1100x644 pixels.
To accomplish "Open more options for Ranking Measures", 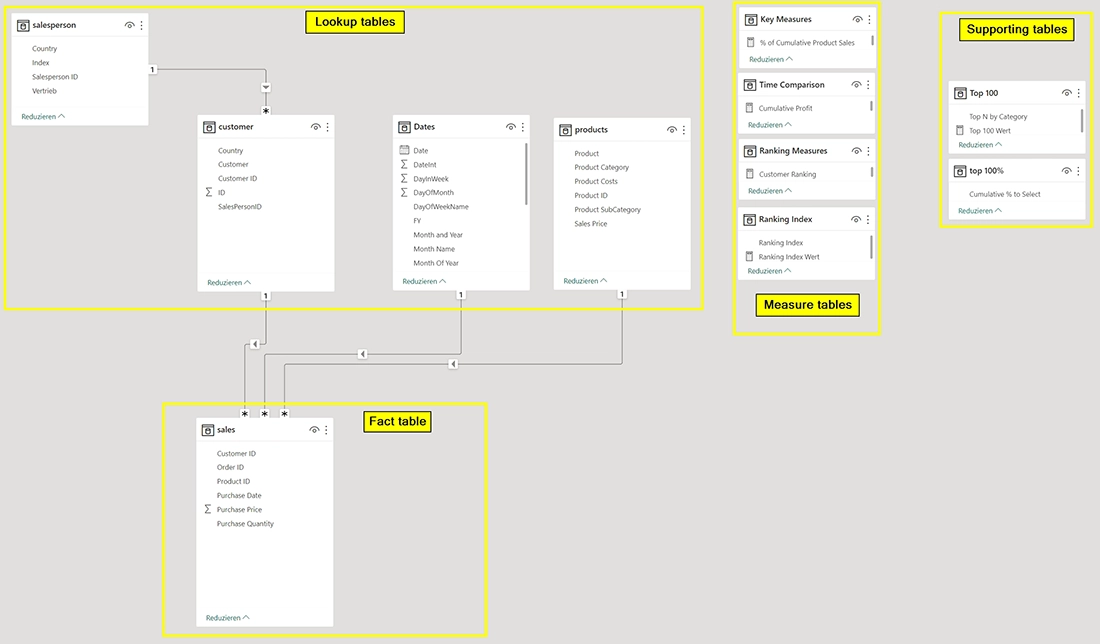I will point(868,151).
